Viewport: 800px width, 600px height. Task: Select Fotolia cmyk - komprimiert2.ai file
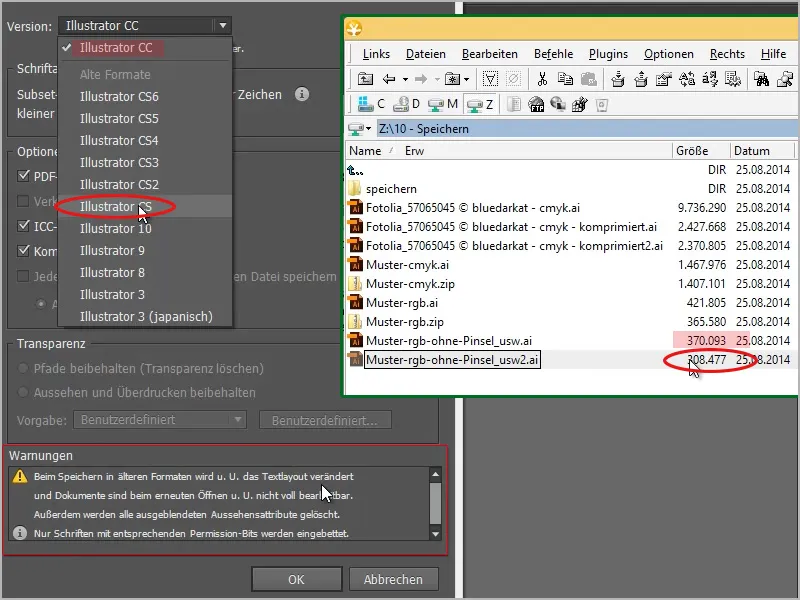coord(569,246)
